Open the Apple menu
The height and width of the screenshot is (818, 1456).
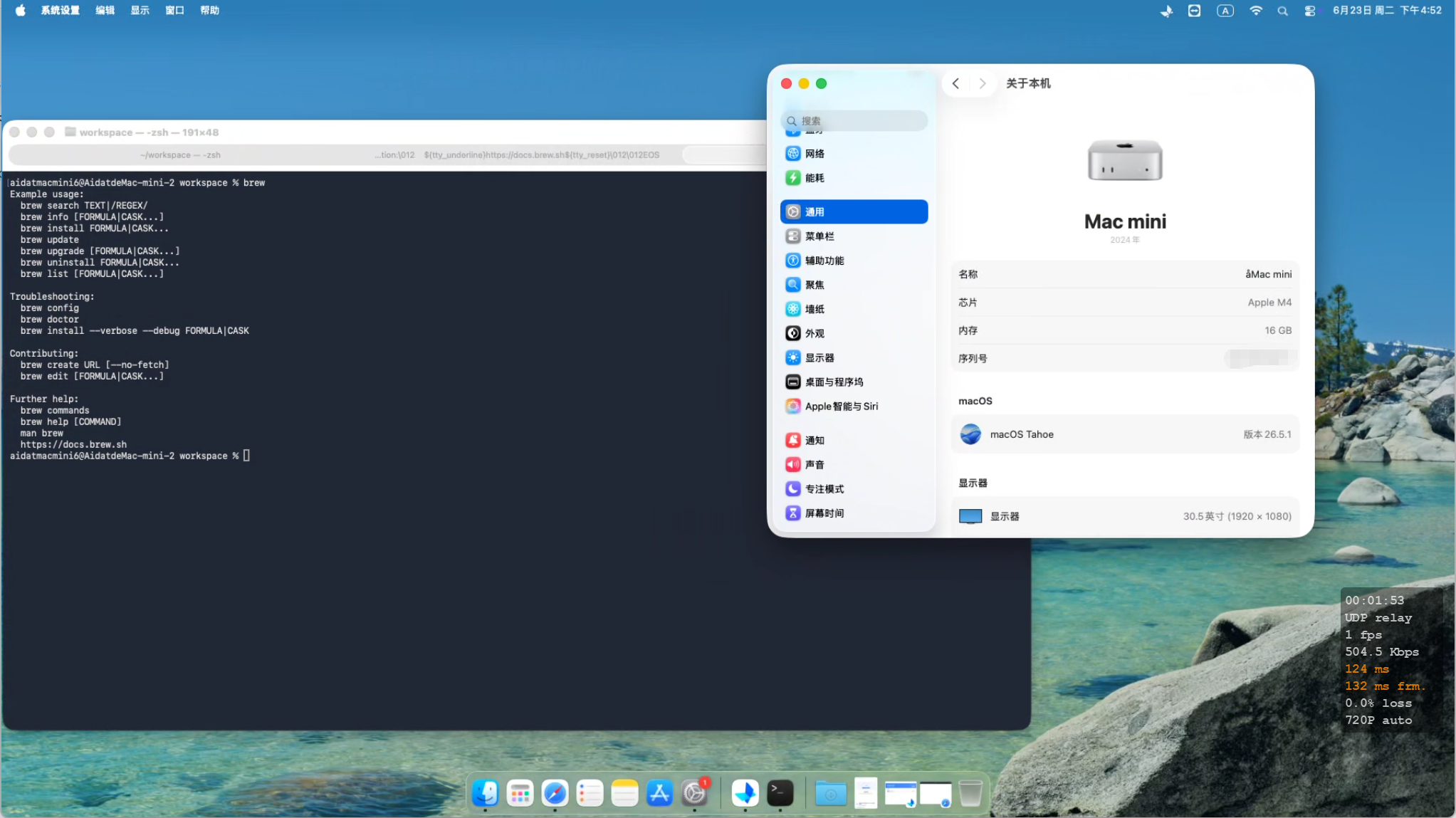21,10
